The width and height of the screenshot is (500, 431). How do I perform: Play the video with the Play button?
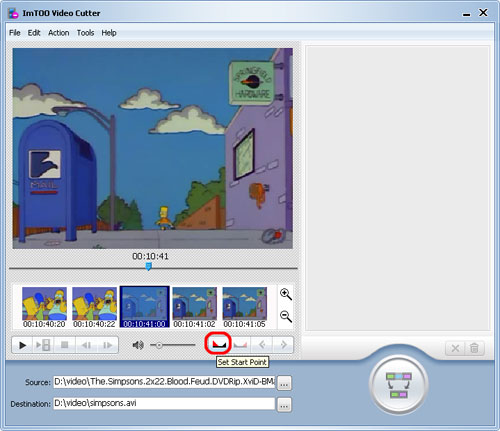22,345
